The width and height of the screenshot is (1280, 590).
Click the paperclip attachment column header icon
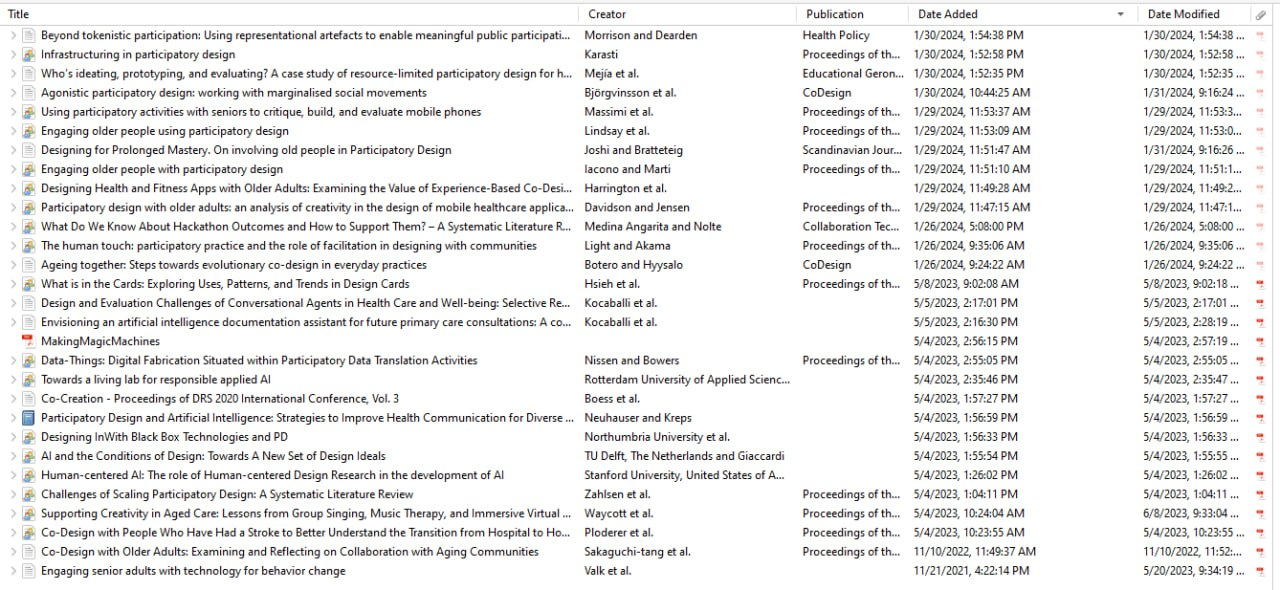1261,15
